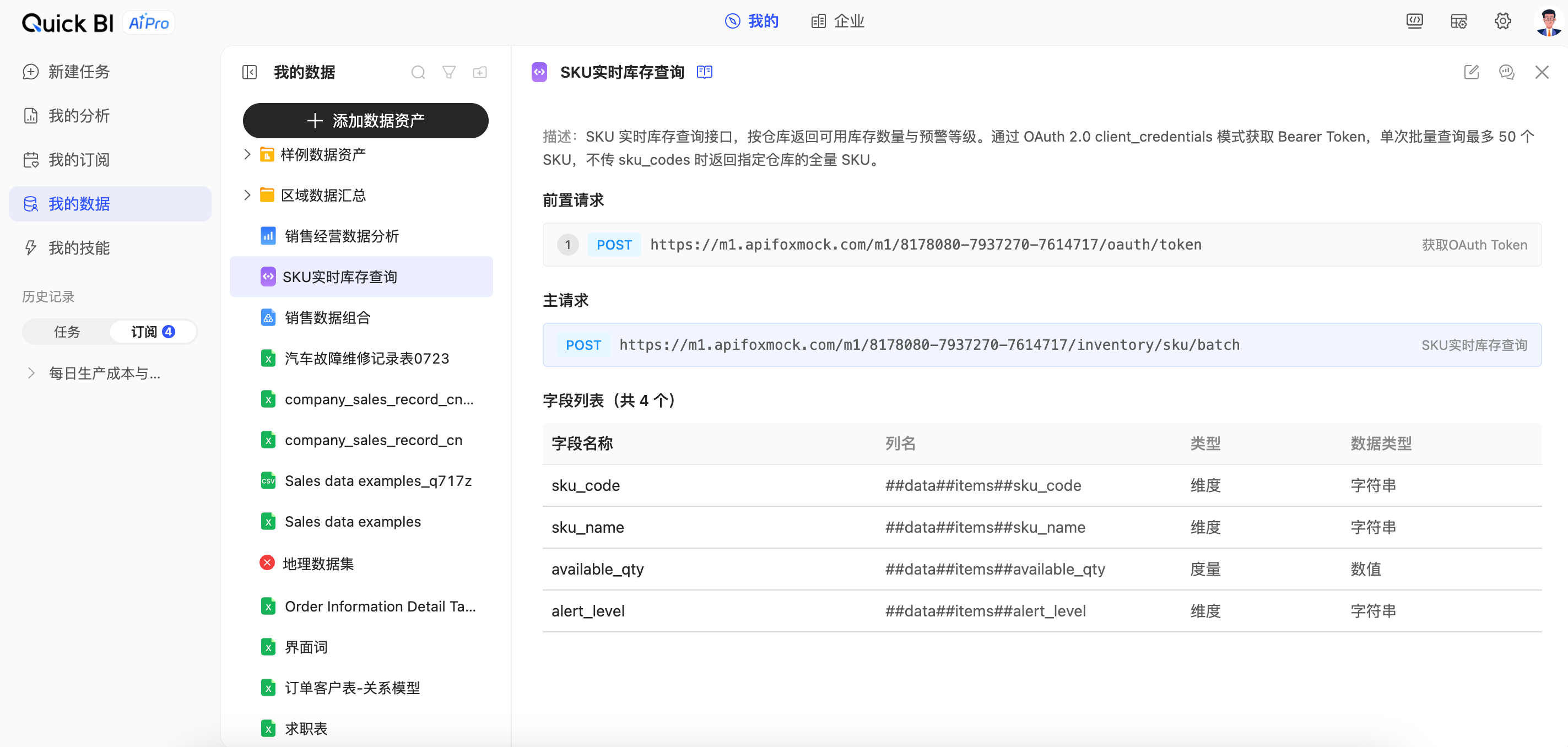
Task: Open 我的分析 in sidebar
Action: [x=110, y=116]
